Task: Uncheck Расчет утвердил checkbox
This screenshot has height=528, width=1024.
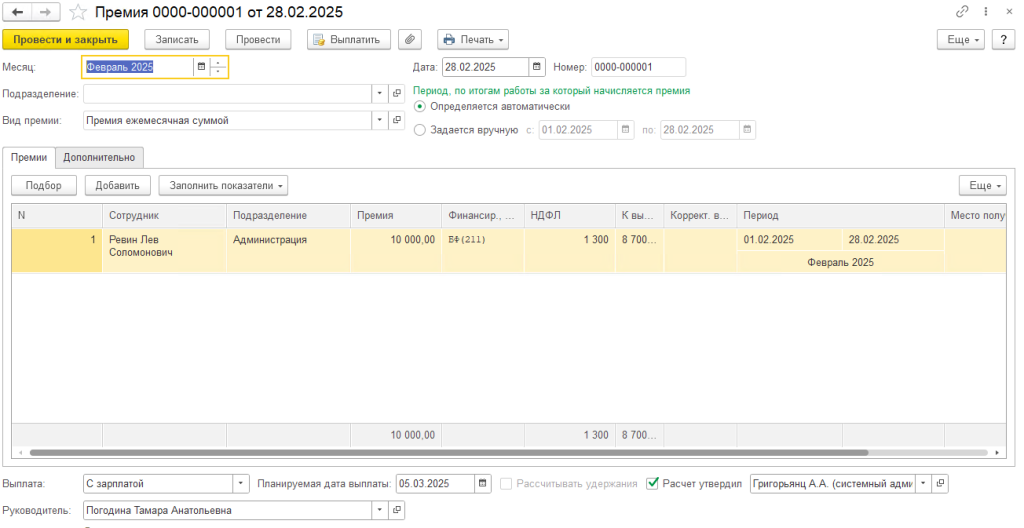Action: pos(652,484)
